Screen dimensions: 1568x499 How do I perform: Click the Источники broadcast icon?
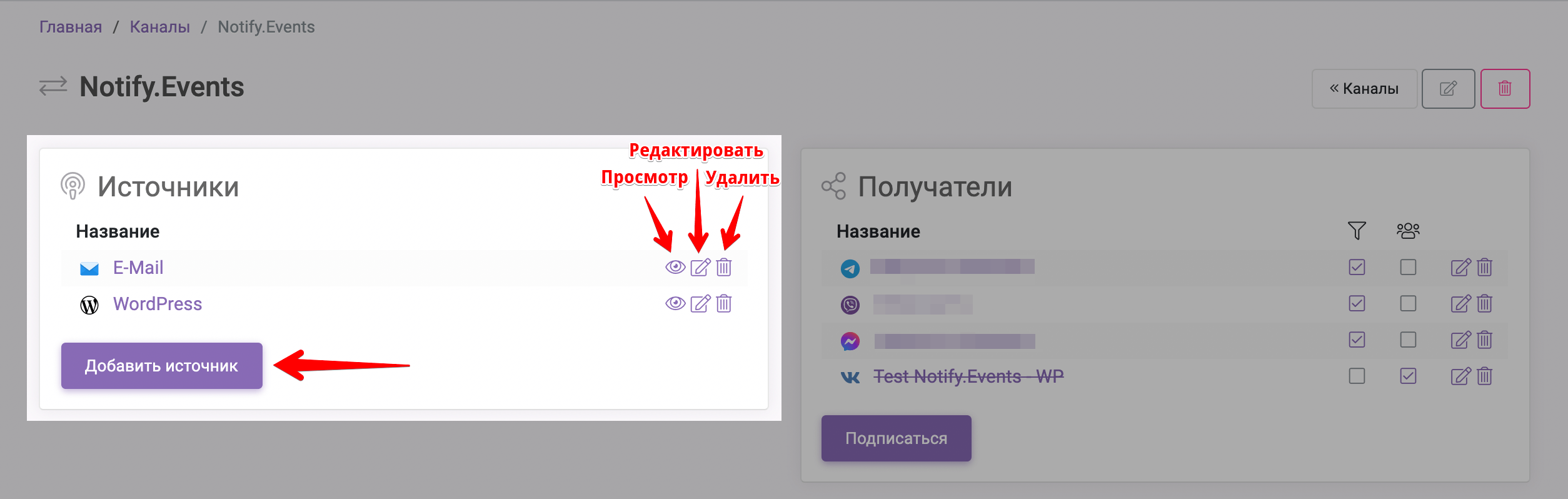(73, 186)
